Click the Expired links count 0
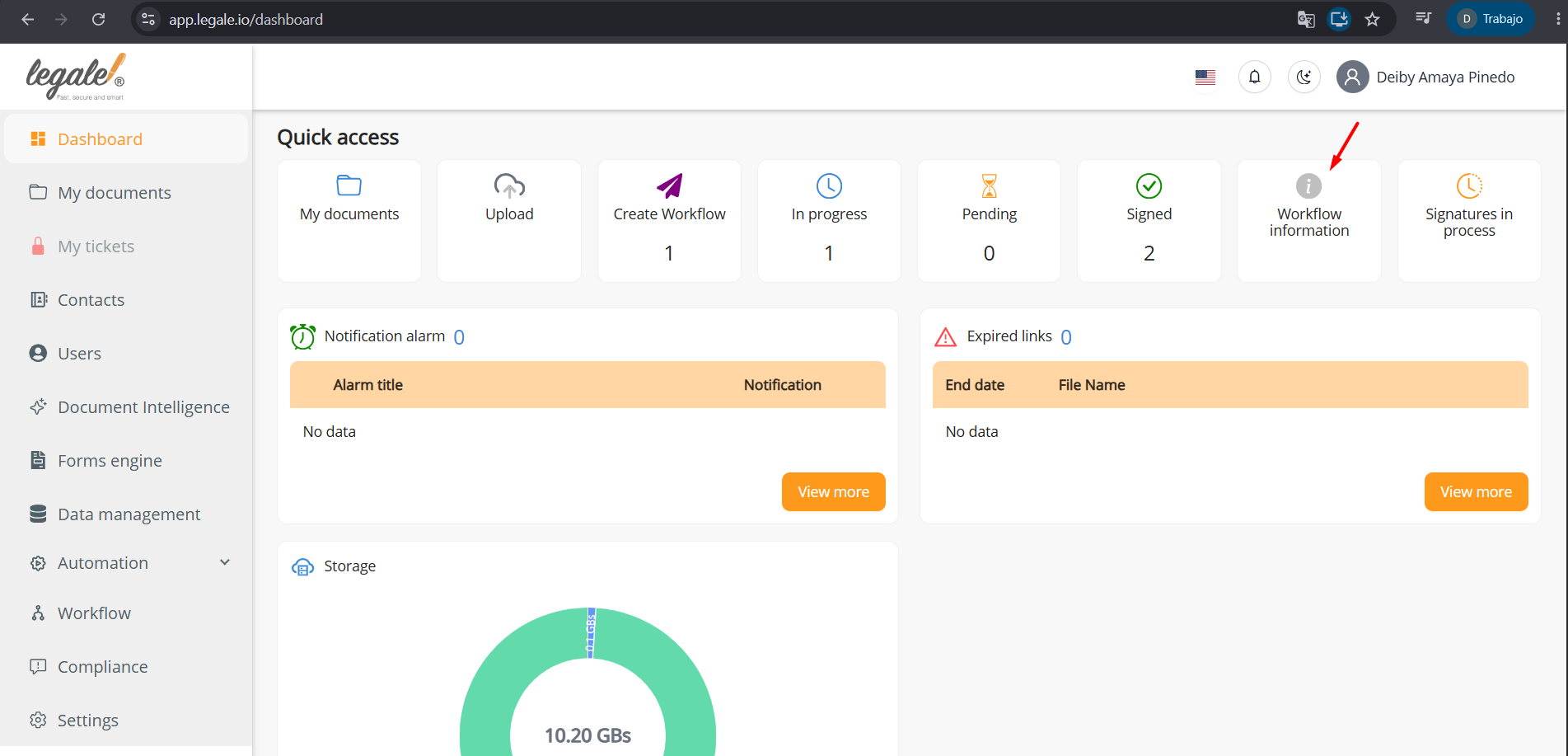Image resolution: width=1568 pixels, height=756 pixels. click(x=1066, y=337)
